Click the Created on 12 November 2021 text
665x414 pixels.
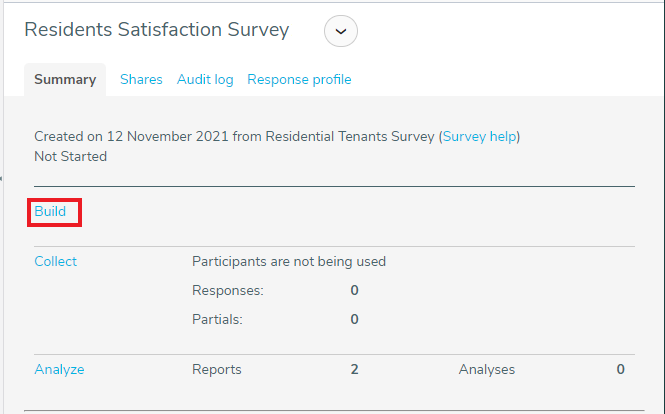pyautogui.click(x=131, y=137)
